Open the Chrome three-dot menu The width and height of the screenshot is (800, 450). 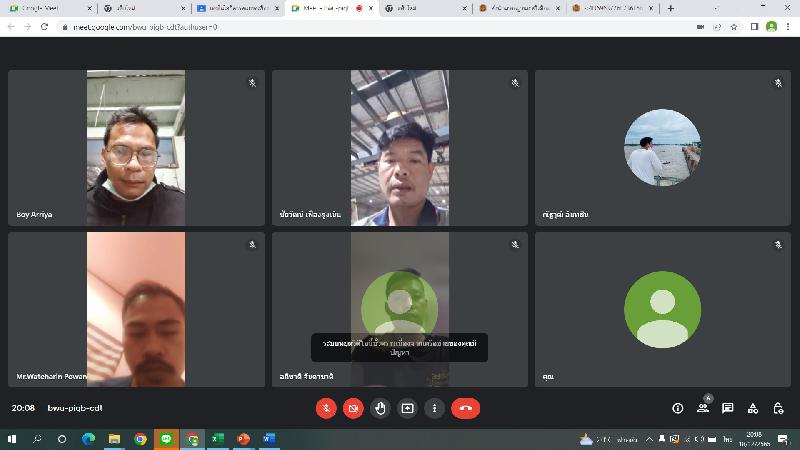click(x=788, y=27)
